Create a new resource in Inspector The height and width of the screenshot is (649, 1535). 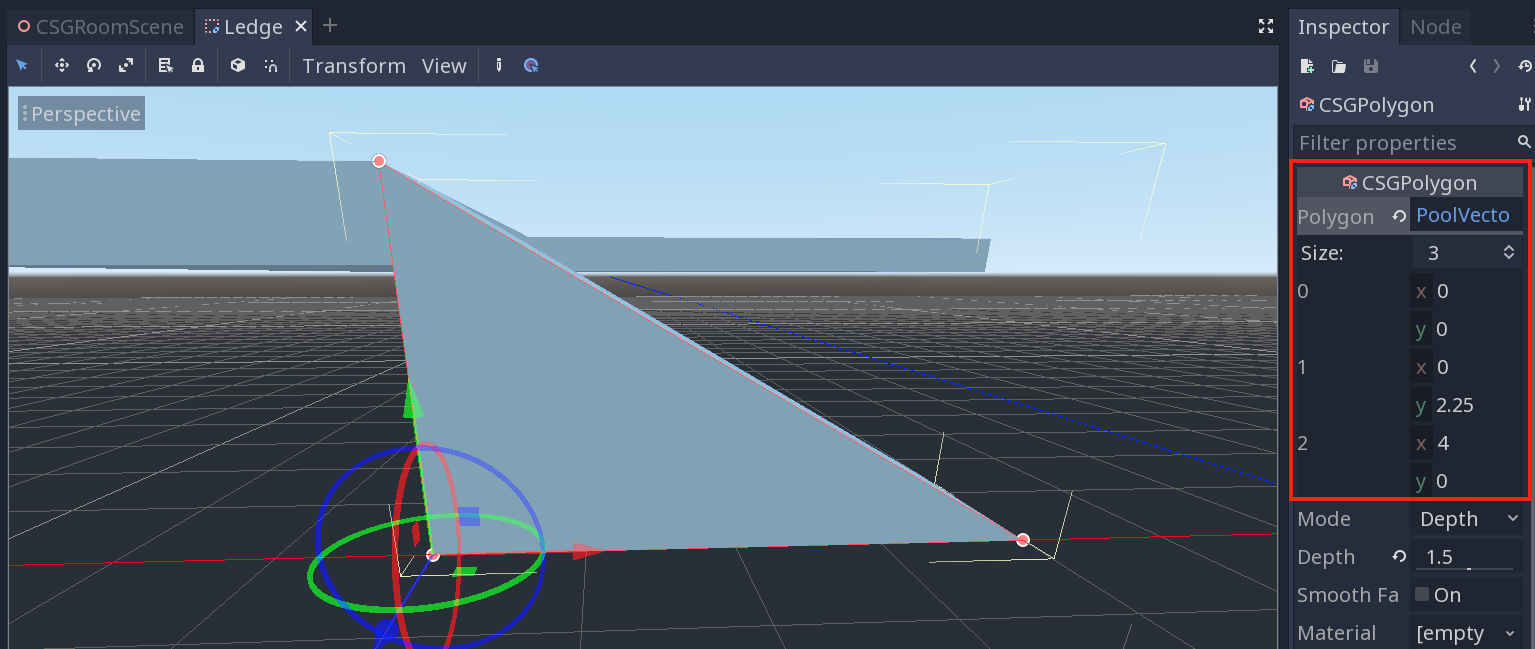tap(1307, 66)
